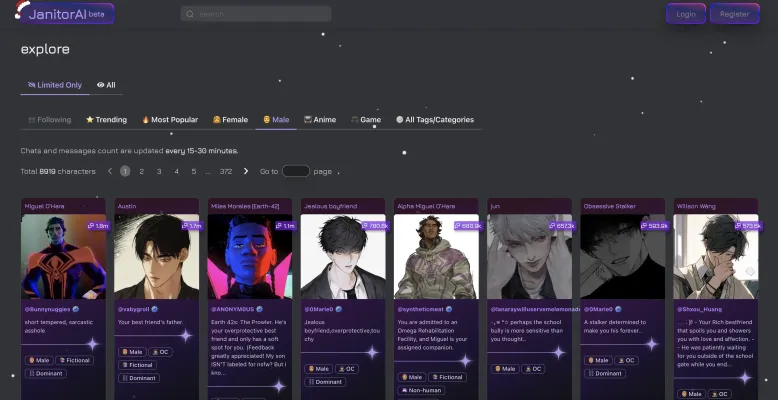
Task: Open the Following tab
Action: [49, 119]
